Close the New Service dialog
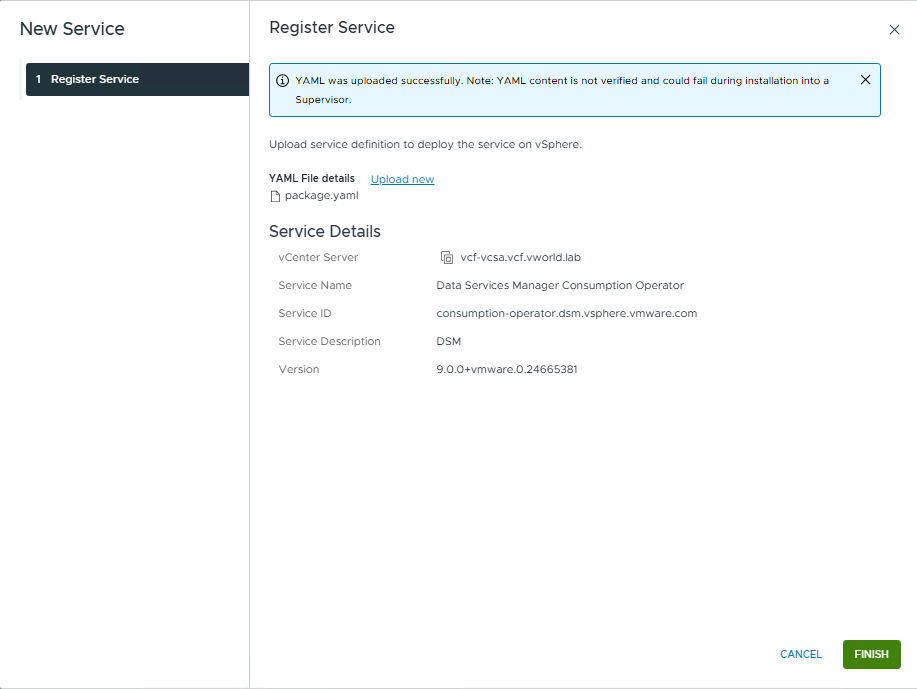Image resolution: width=917 pixels, height=689 pixels. coord(894,30)
